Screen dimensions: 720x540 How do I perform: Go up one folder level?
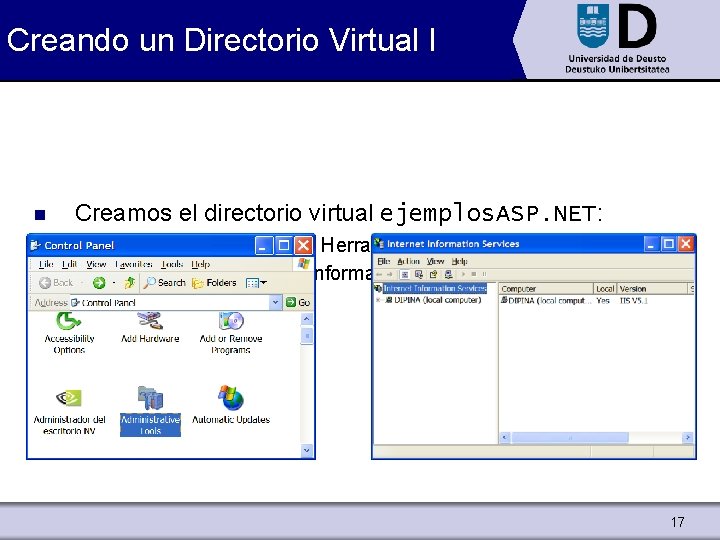click(x=130, y=283)
